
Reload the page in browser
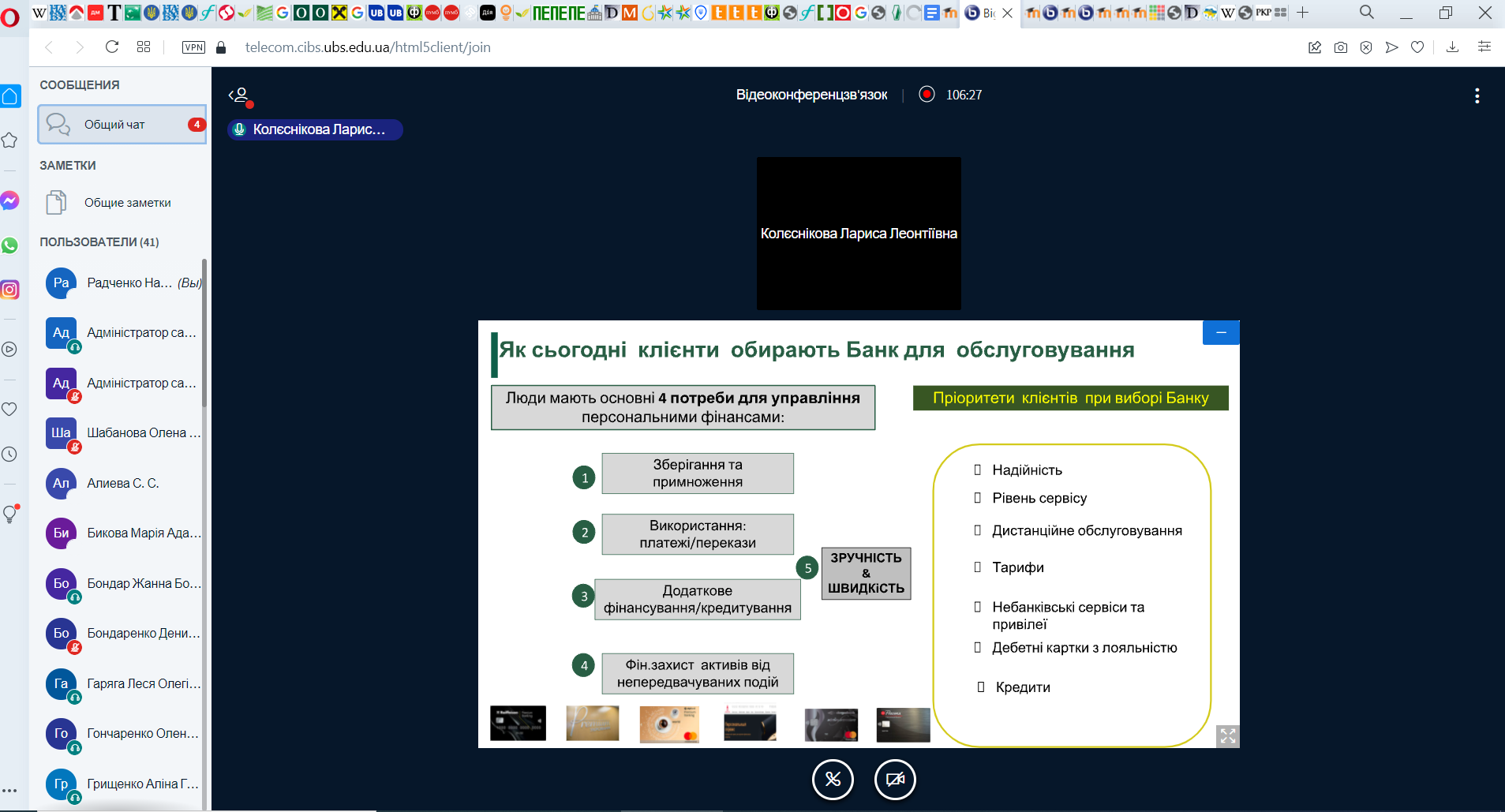(112, 47)
